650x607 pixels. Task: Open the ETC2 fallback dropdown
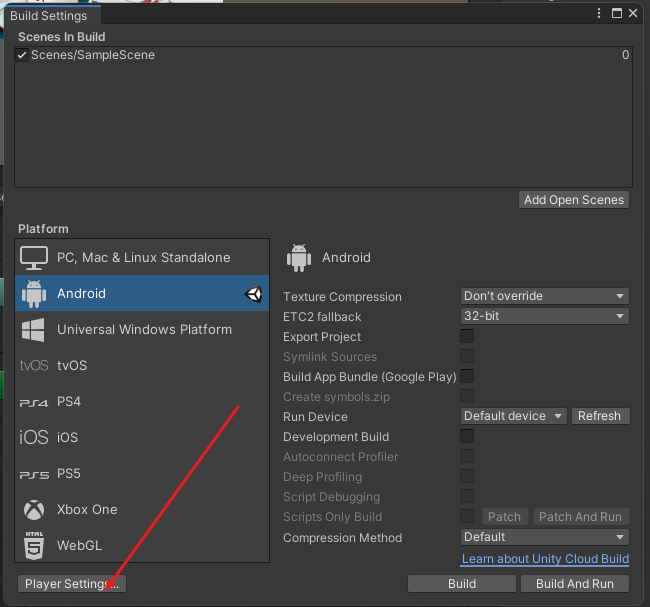545,316
